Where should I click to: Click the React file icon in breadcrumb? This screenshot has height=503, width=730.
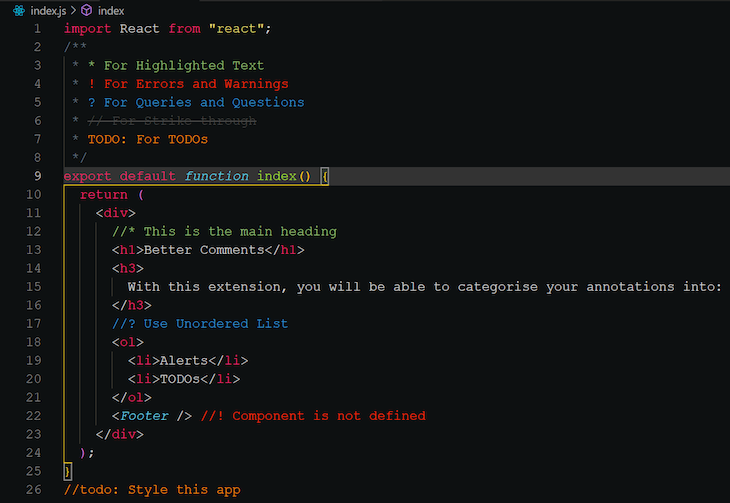19,10
